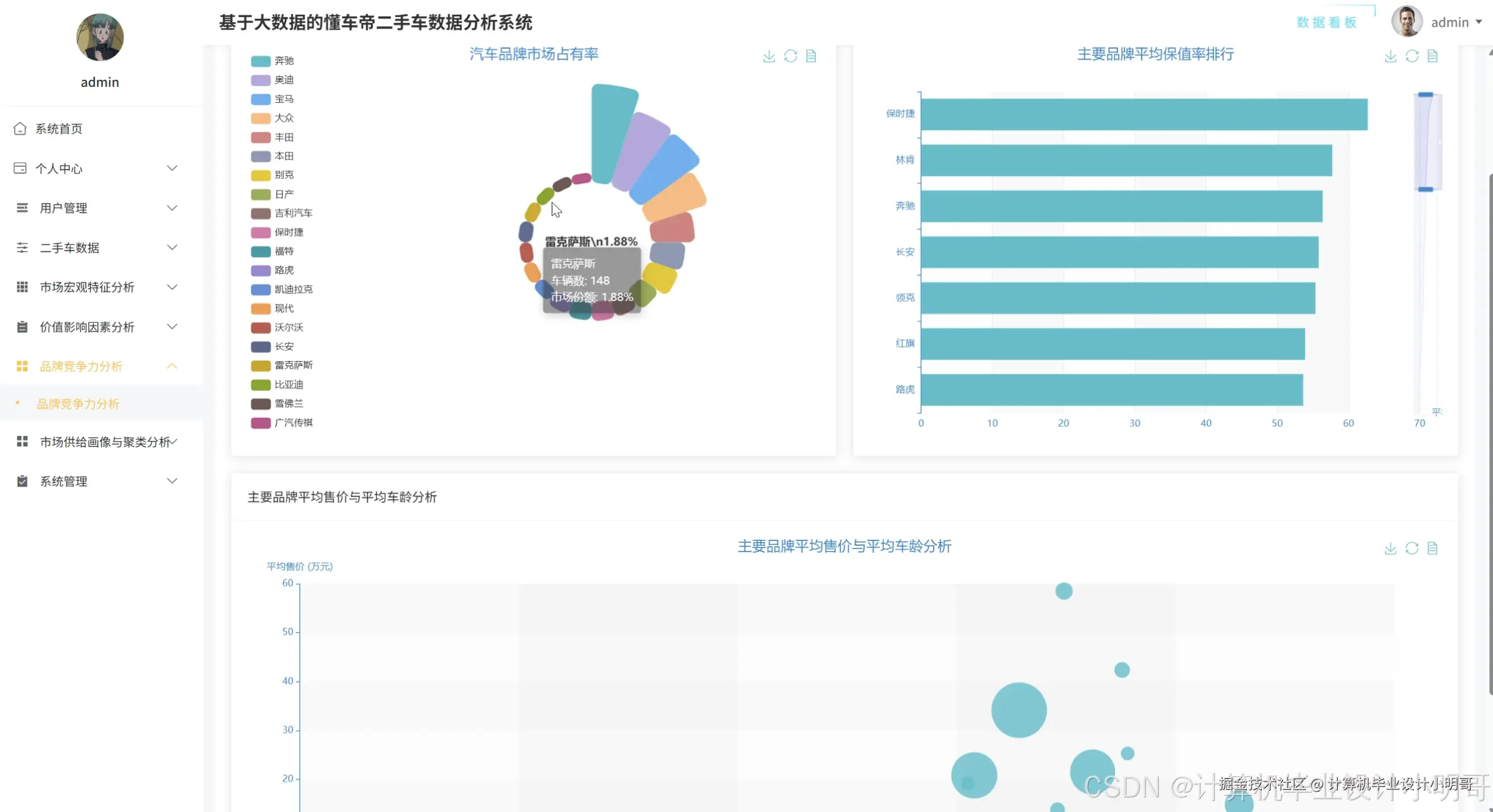This screenshot has height=812, width=1493.
Task: Open data view for value retention ranking chart
Action: click(x=1432, y=56)
